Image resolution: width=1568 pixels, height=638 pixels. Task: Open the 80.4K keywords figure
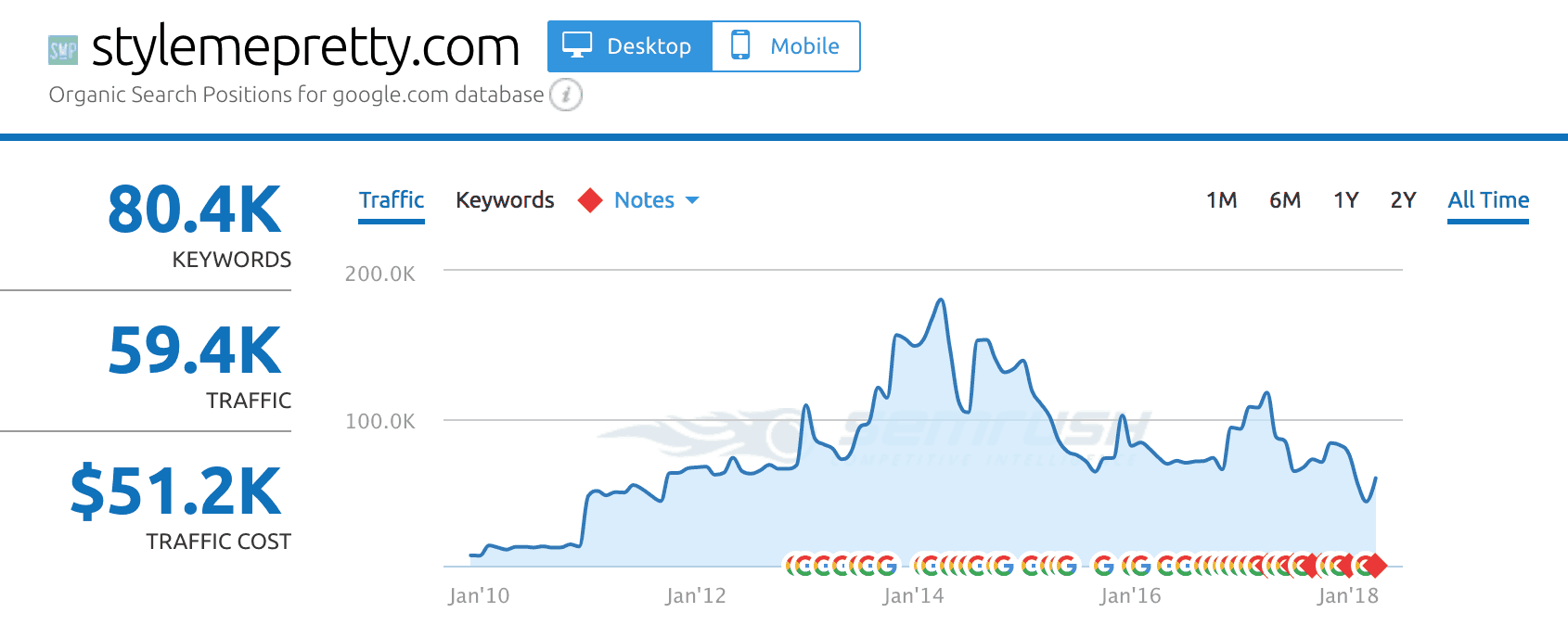point(194,210)
